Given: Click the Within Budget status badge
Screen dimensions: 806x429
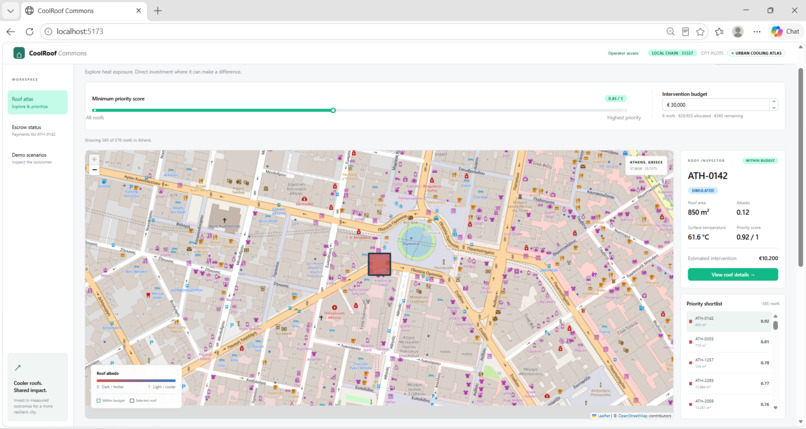Looking at the screenshot, I should tap(760, 161).
